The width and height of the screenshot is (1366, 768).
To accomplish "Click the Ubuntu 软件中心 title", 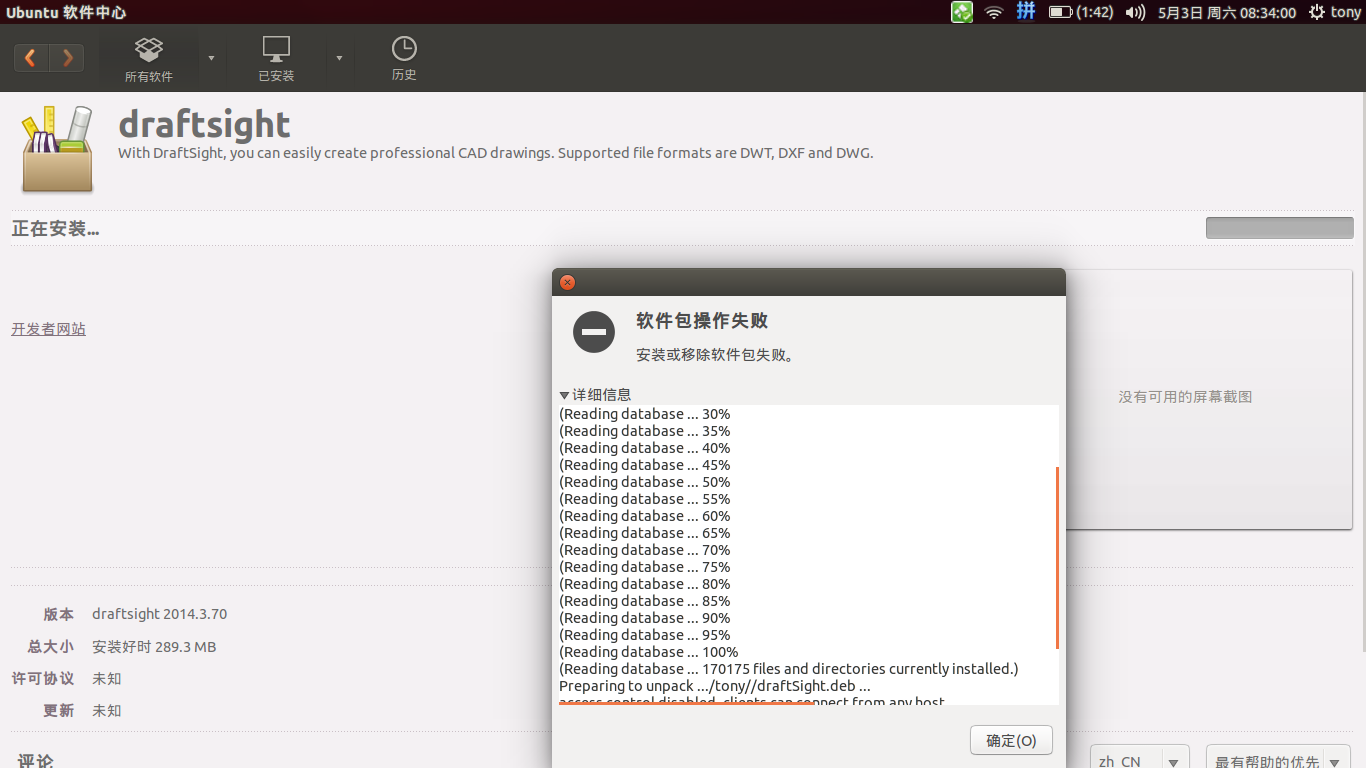I will [x=66, y=12].
